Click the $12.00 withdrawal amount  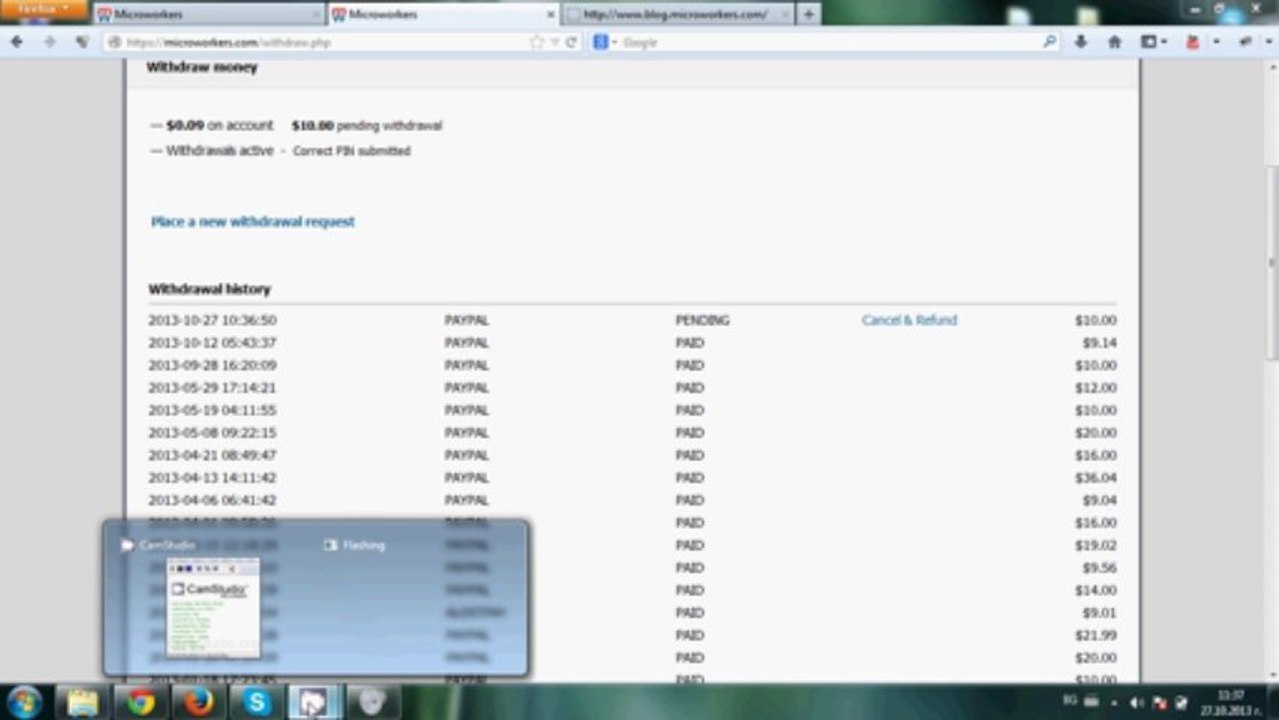(1096, 388)
